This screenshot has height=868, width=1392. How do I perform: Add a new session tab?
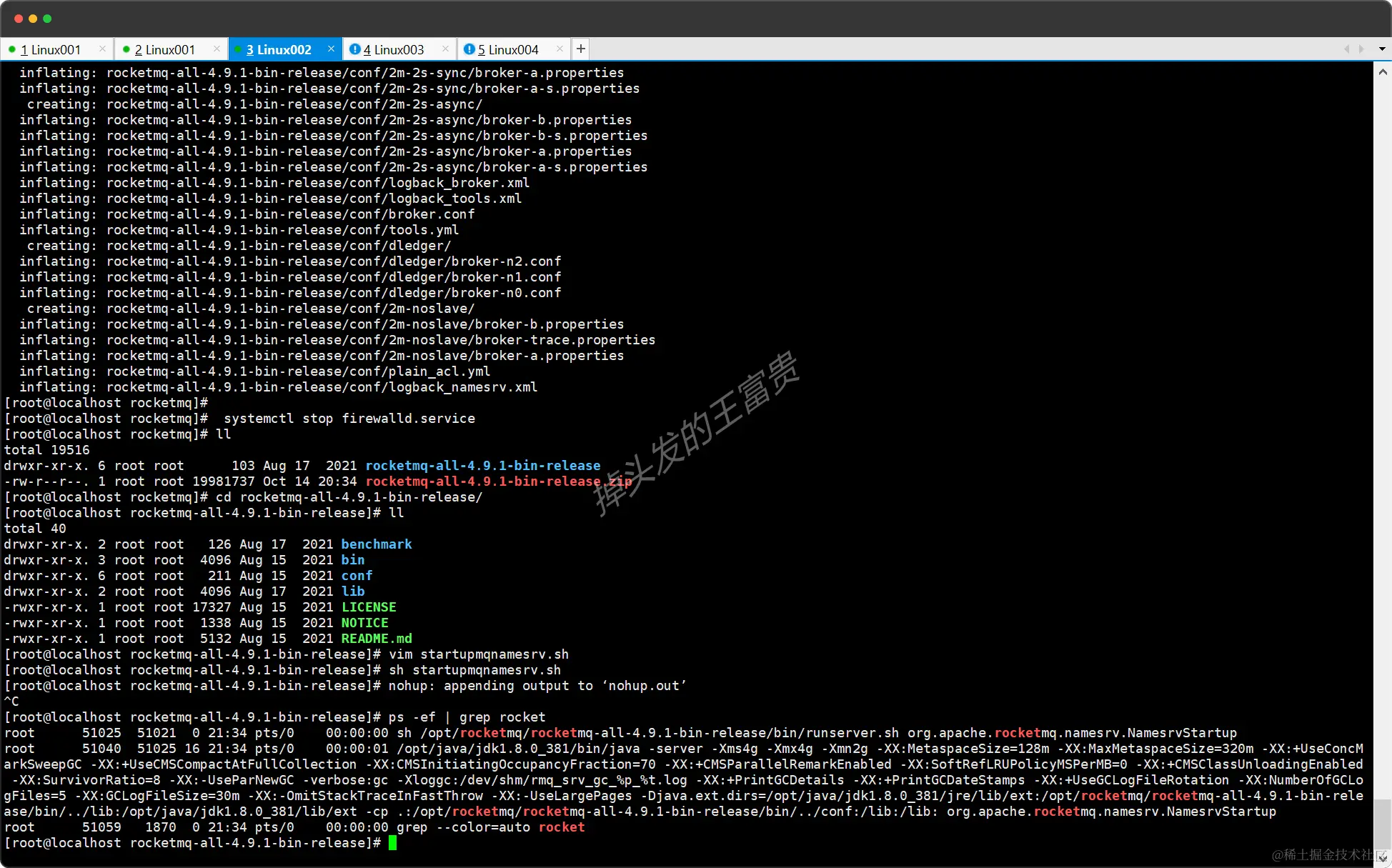click(581, 49)
